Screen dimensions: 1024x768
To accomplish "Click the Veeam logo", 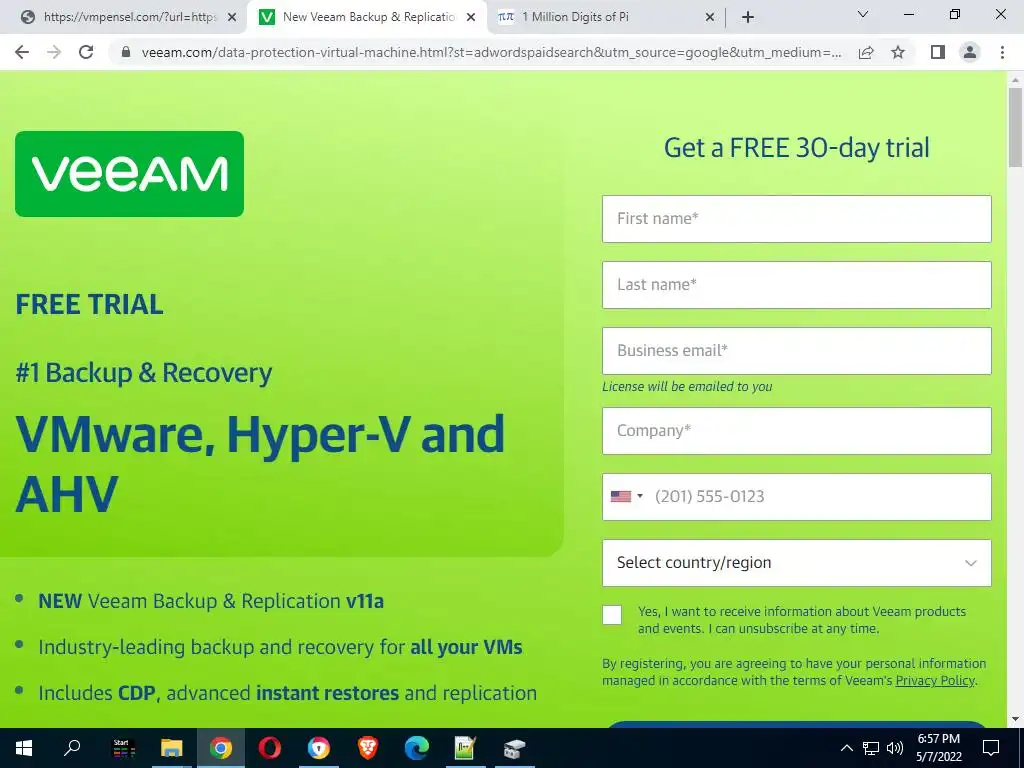I will tap(129, 174).
